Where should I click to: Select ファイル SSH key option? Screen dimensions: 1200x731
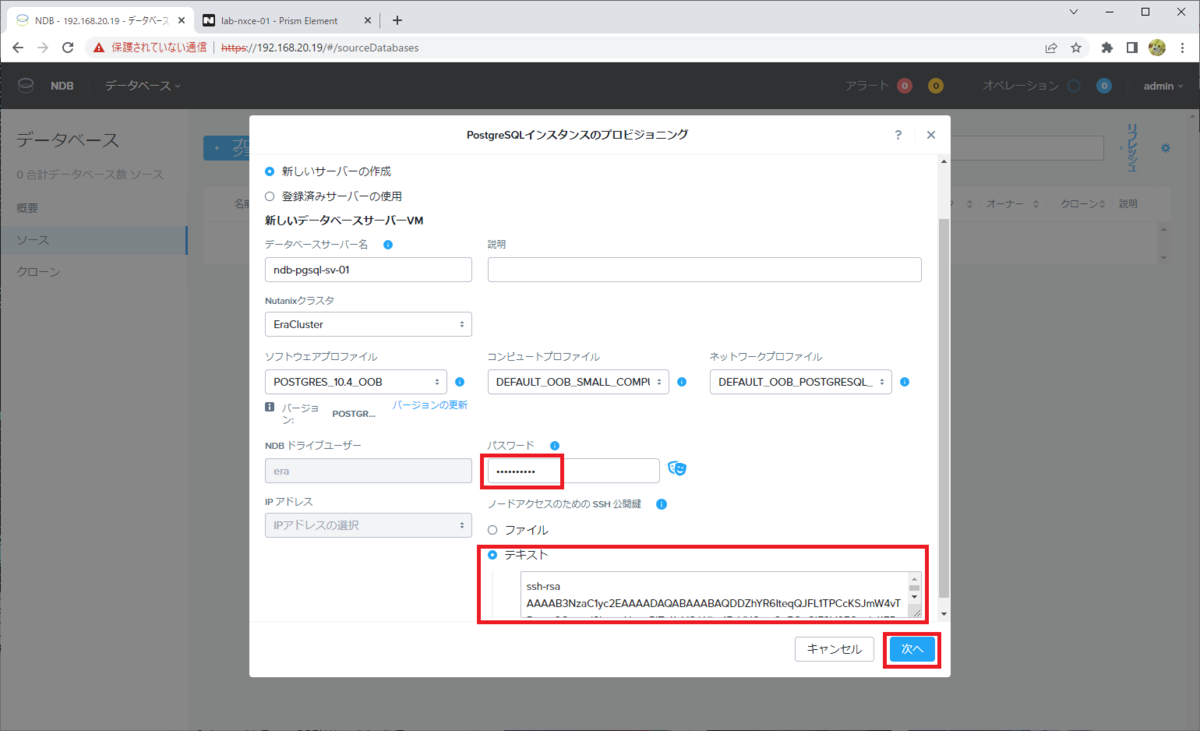[x=492, y=530]
